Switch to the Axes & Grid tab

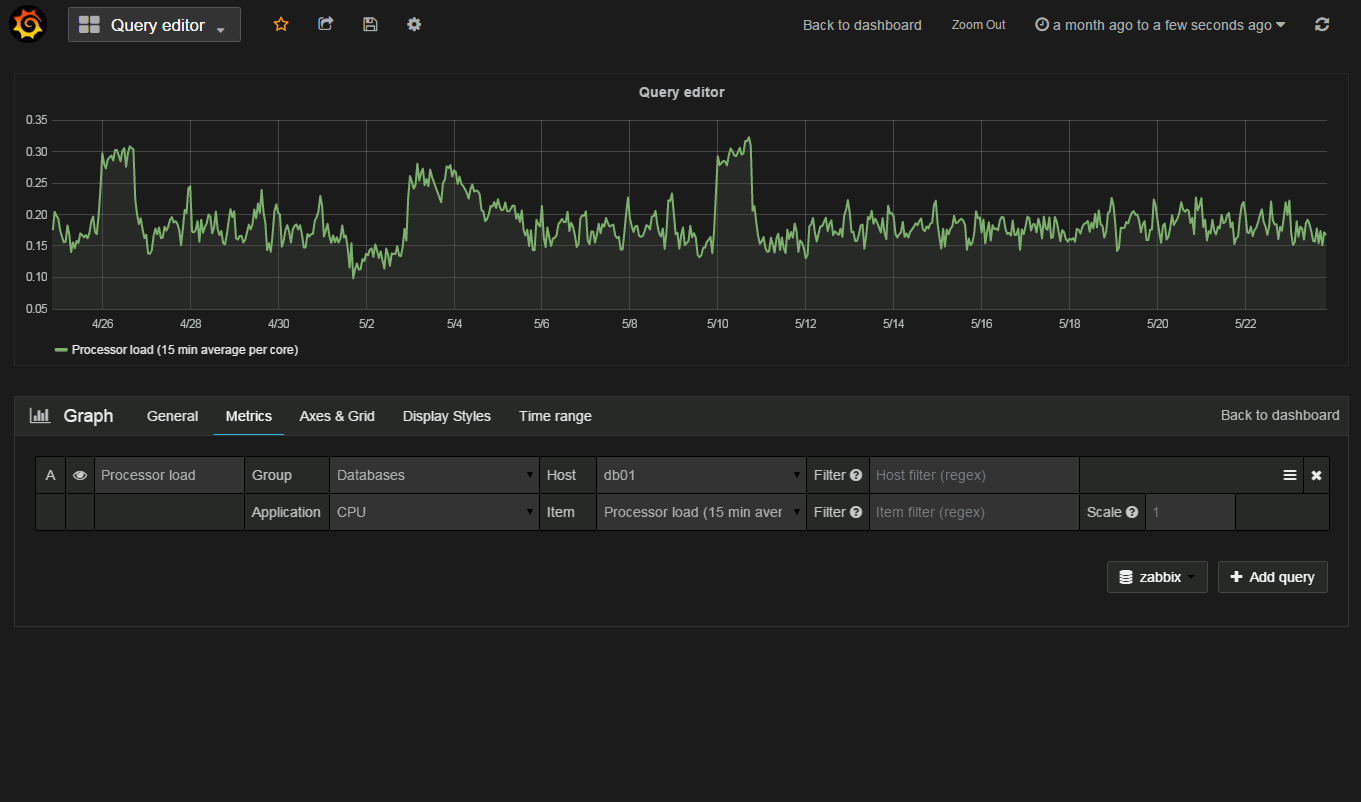click(337, 416)
